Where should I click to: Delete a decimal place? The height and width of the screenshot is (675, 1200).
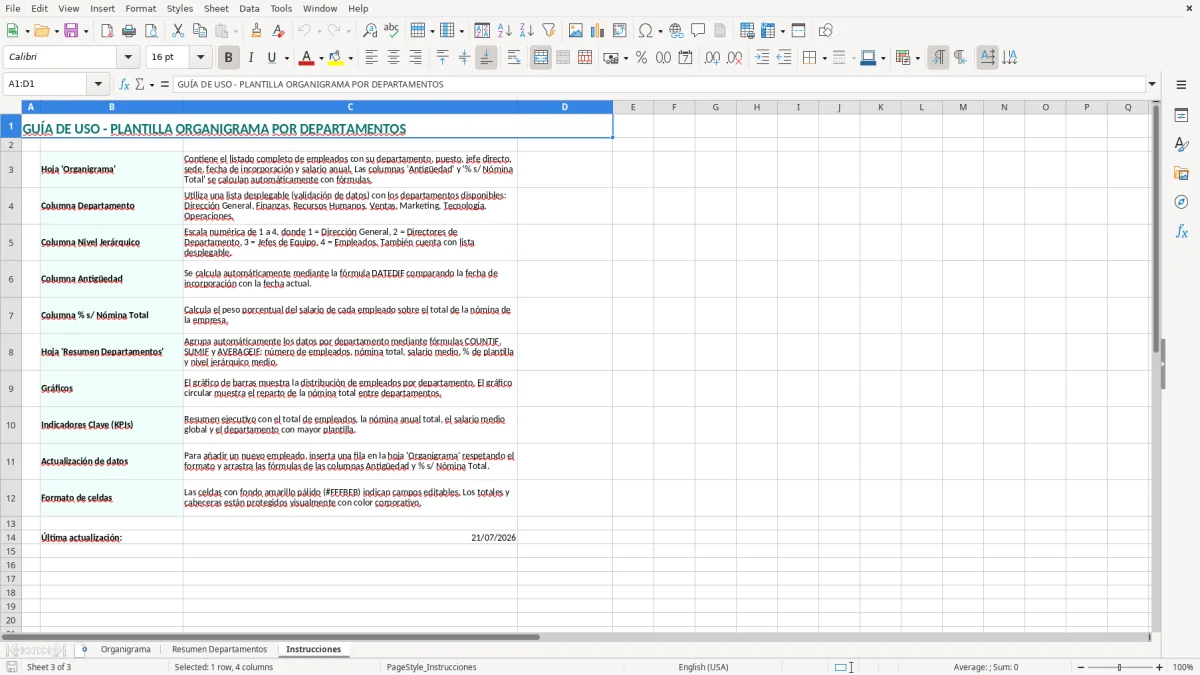coord(735,58)
